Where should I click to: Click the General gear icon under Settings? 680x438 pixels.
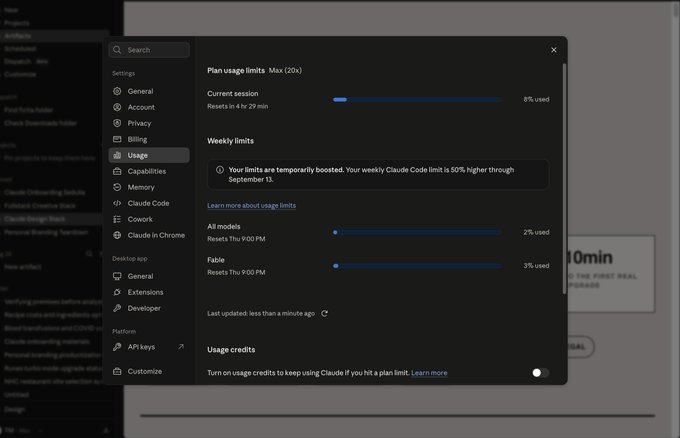tap(117, 91)
